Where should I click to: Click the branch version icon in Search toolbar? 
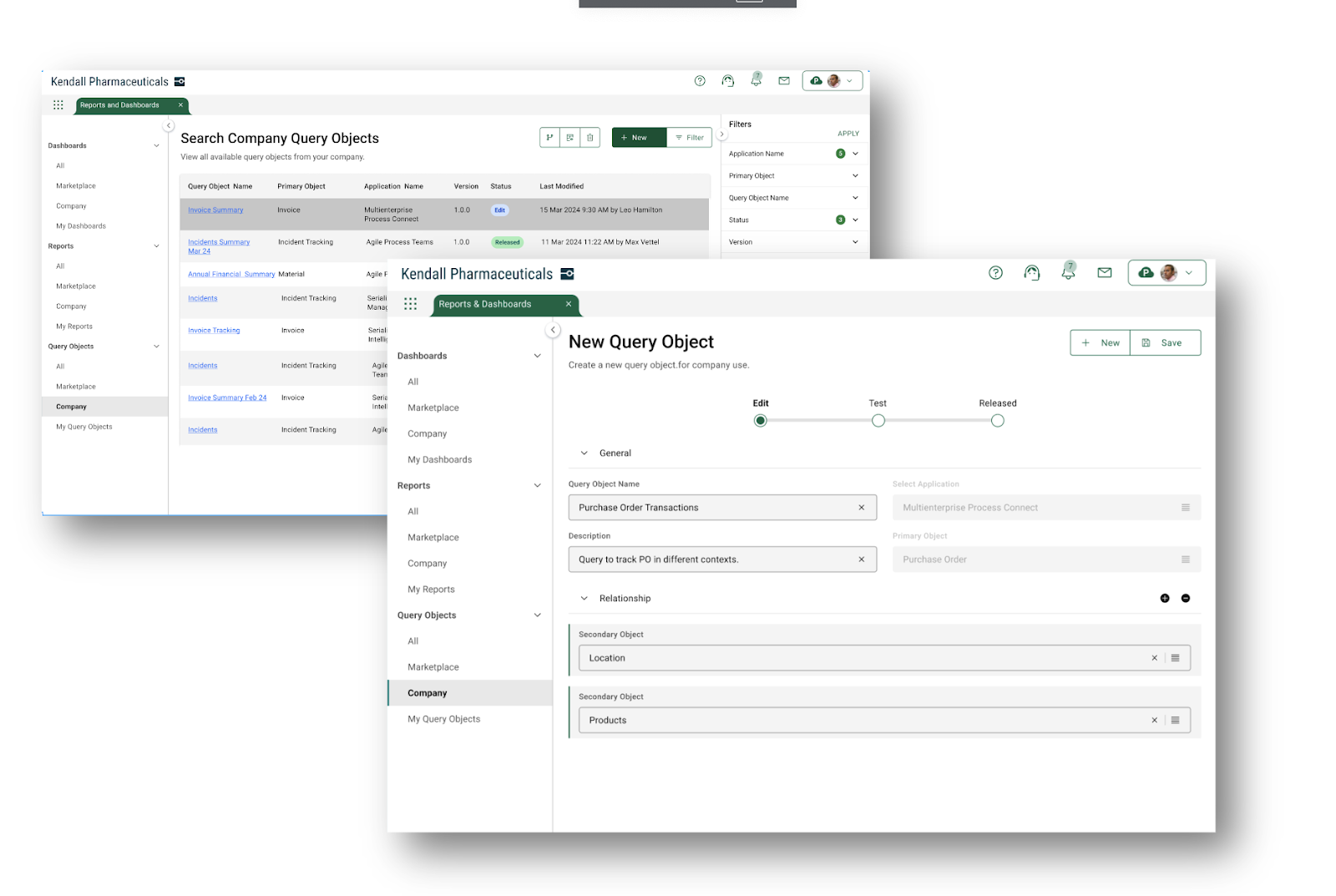click(549, 137)
